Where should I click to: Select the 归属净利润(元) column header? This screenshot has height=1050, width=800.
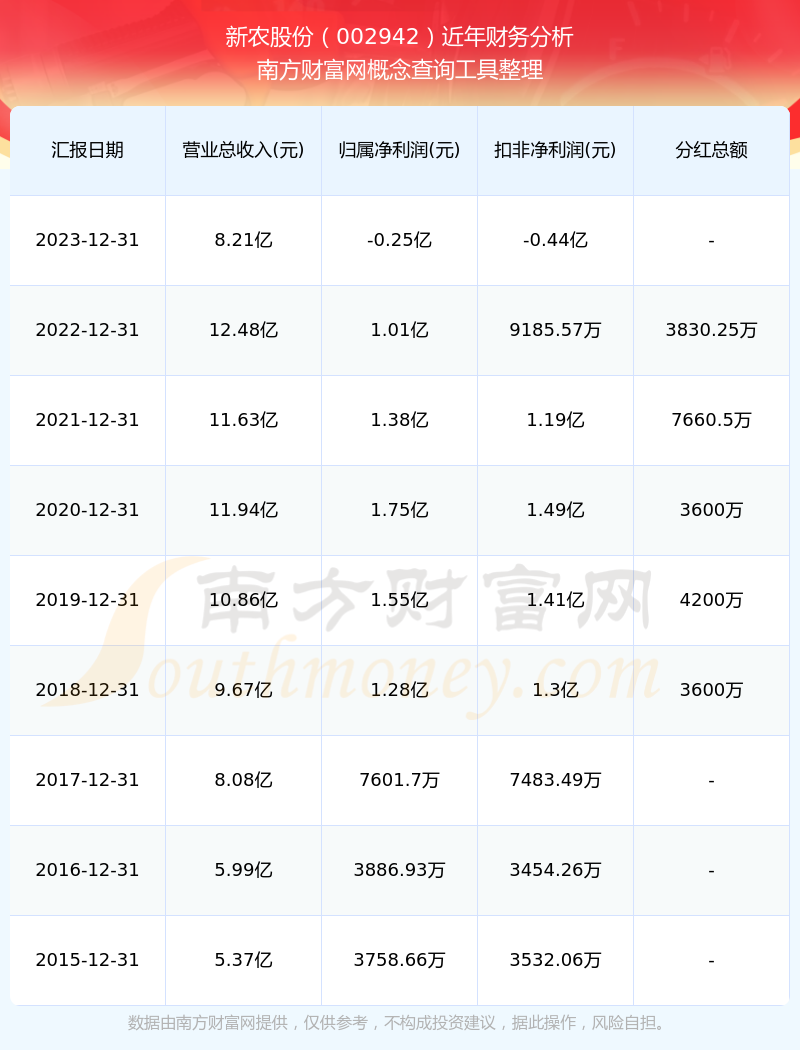(x=400, y=150)
